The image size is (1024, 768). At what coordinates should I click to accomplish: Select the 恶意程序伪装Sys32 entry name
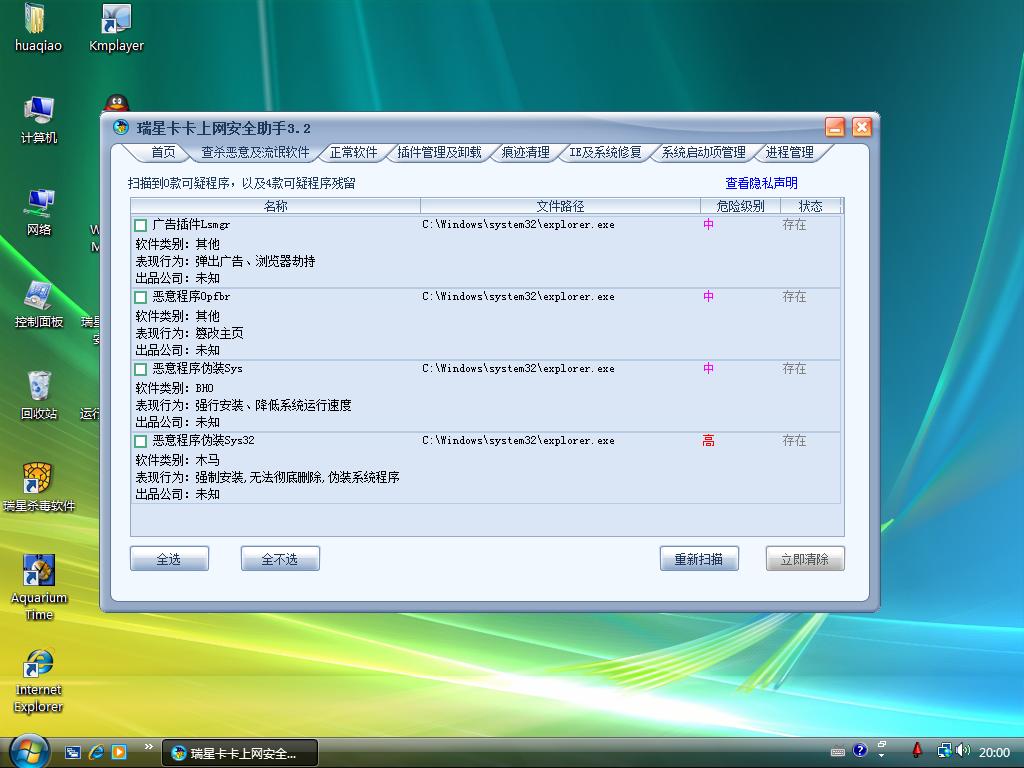tap(203, 441)
